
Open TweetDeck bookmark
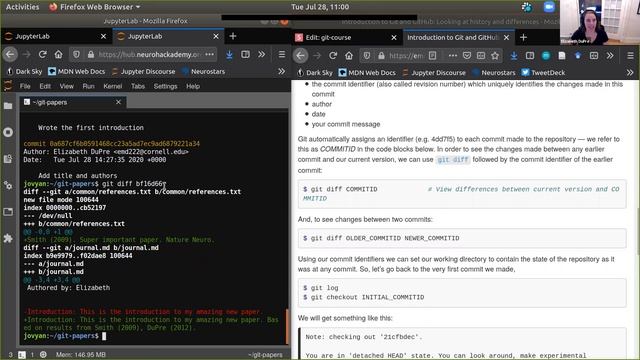543,72
